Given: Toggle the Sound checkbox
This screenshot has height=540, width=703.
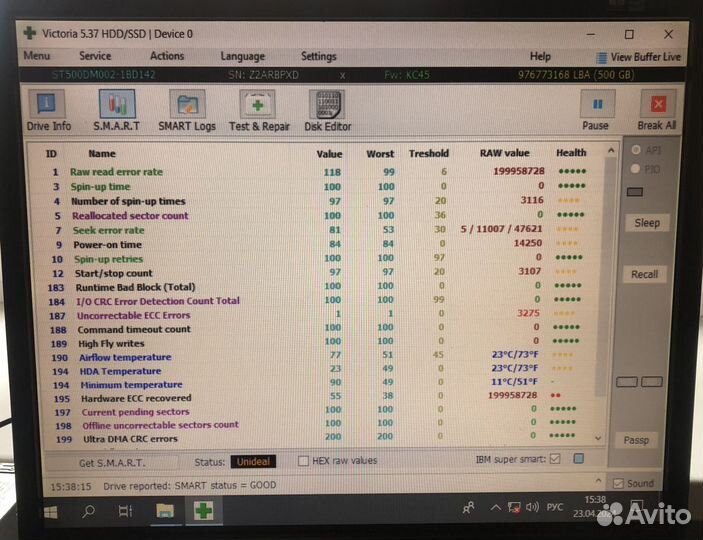Looking at the screenshot, I should click(x=618, y=484).
